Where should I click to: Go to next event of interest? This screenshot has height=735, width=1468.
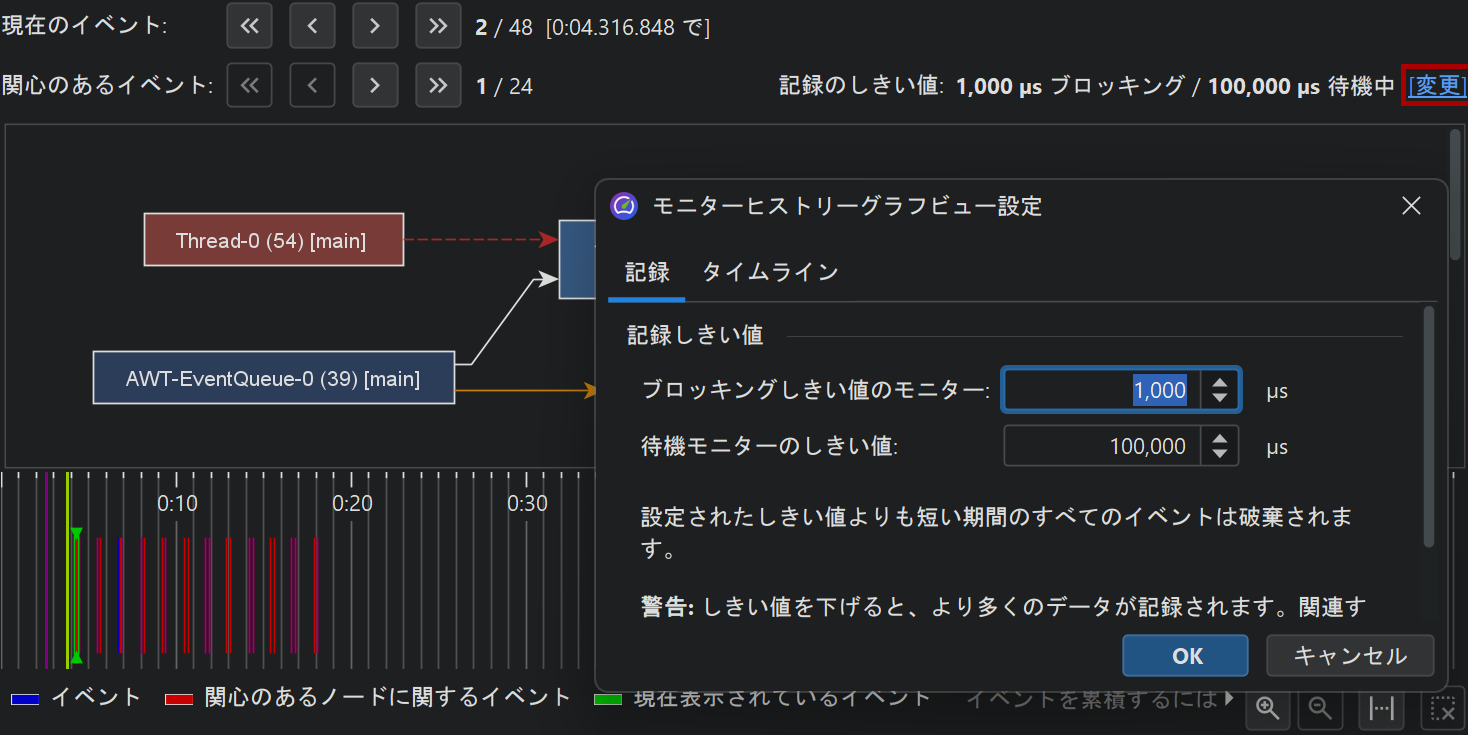[375, 86]
